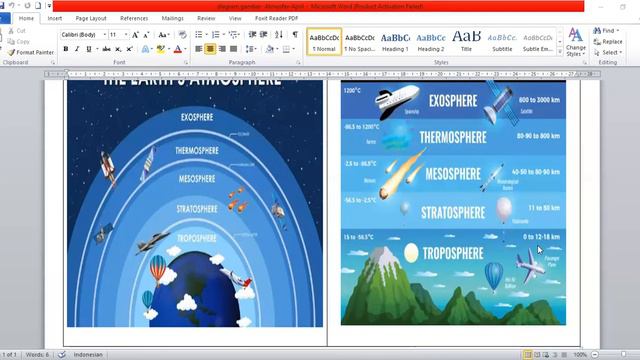640x360 pixels.
Task: Activate Format Painter
Action: click(x=31, y=52)
